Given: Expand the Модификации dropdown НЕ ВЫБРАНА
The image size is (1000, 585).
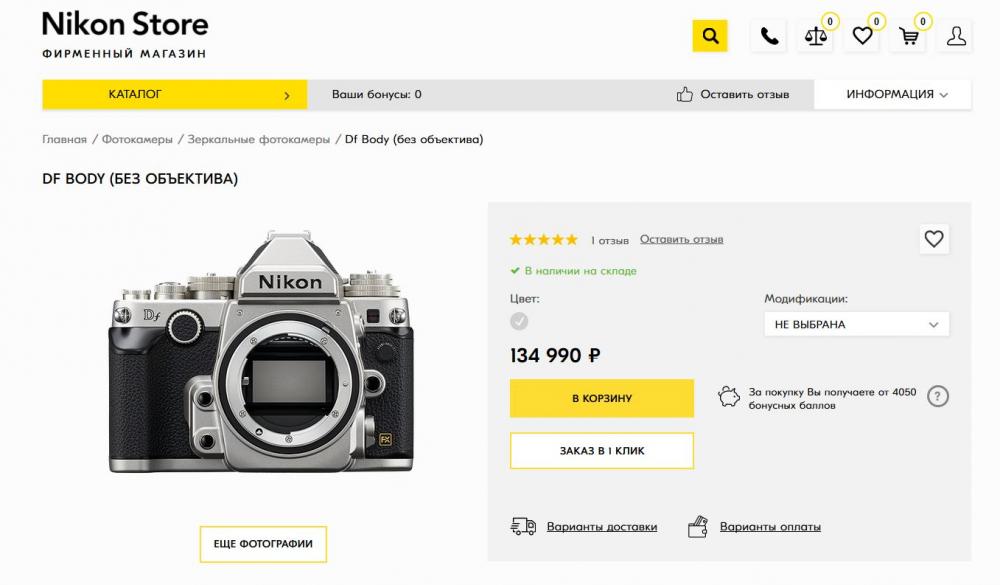Looking at the screenshot, I should pyautogui.click(x=857, y=324).
